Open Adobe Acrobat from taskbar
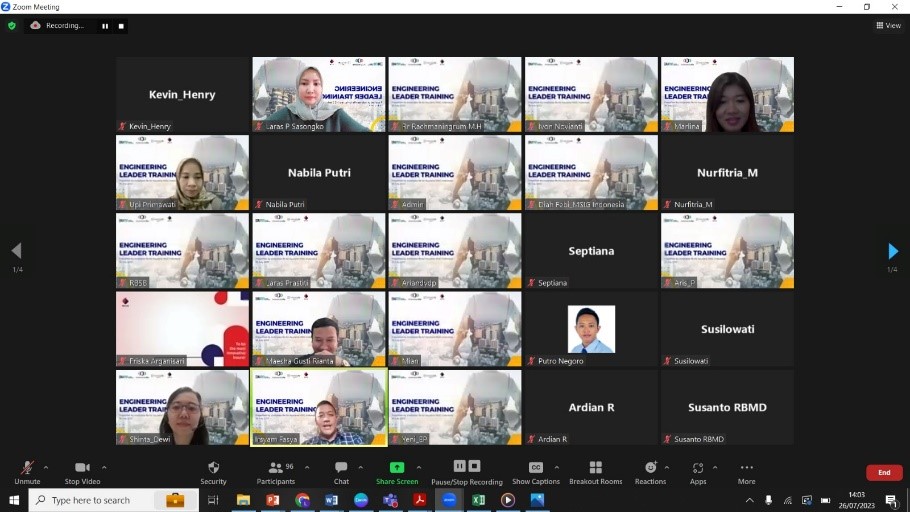Viewport: 910px width, 512px height. click(x=420, y=500)
